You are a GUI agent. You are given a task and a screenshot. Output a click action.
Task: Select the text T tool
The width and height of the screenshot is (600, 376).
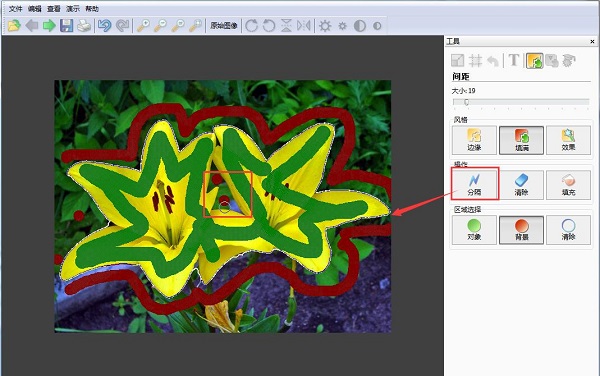[514, 60]
